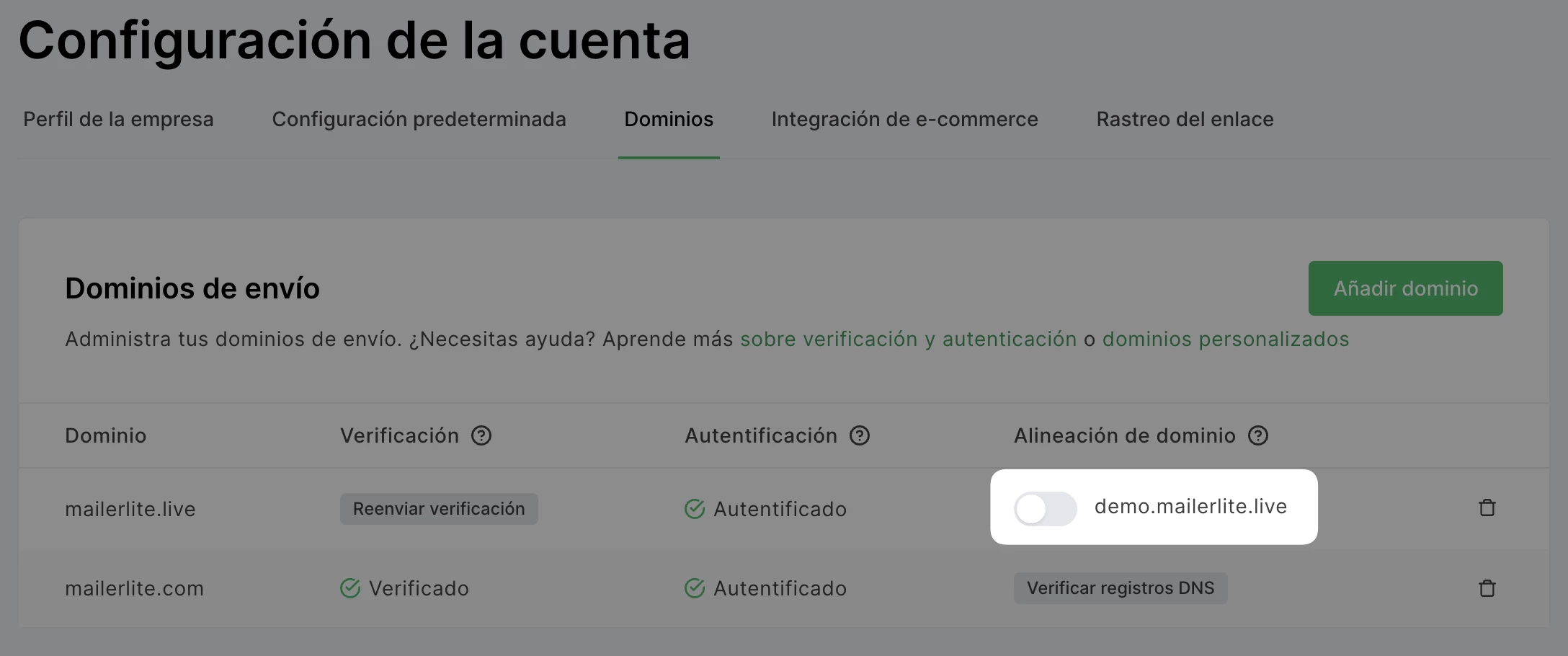Click the Verificar registros DNS button
The height and width of the screenshot is (656, 1568).
[x=1121, y=588]
